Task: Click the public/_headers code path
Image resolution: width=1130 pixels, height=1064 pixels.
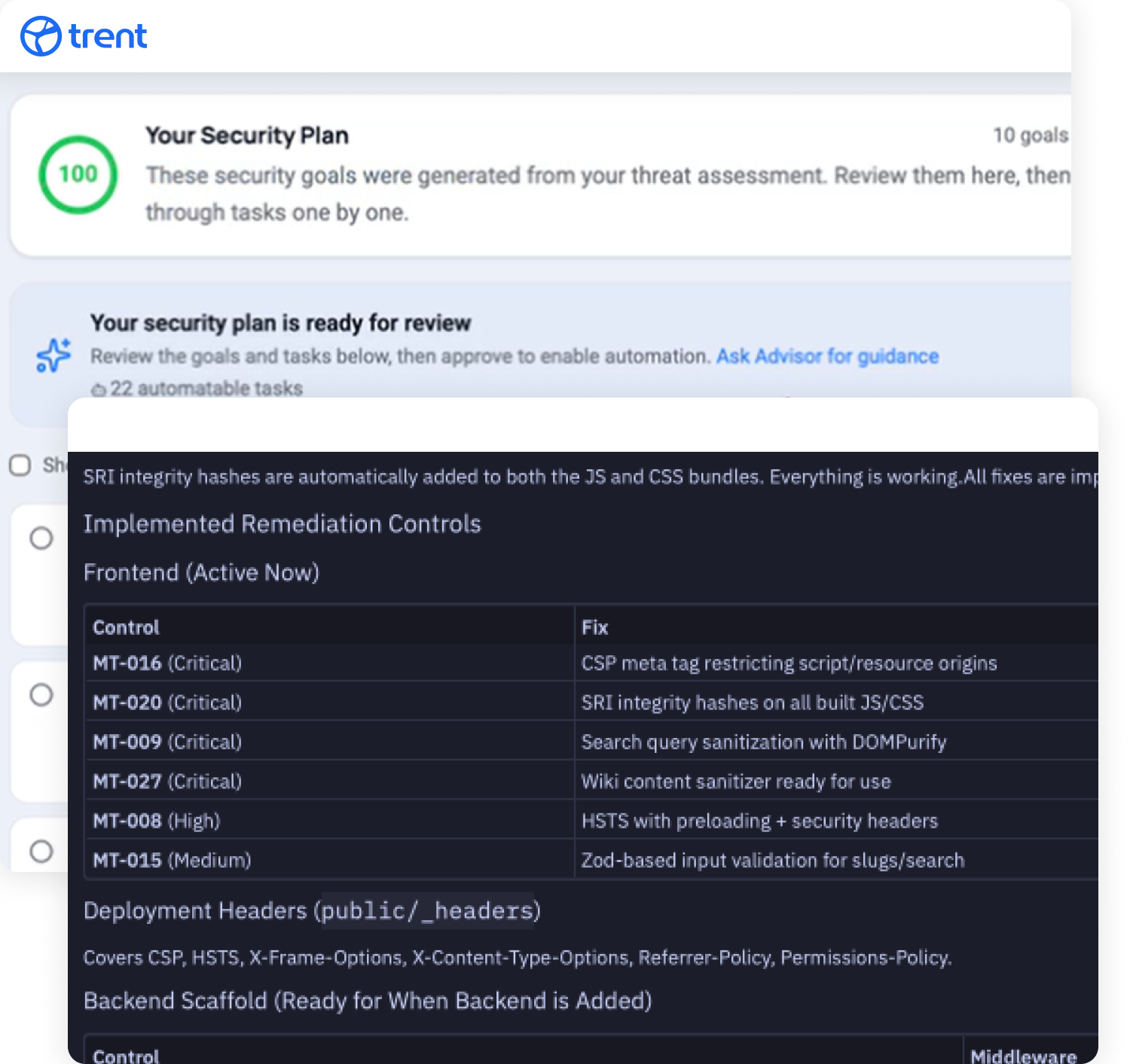Action: tap(427, 911)
